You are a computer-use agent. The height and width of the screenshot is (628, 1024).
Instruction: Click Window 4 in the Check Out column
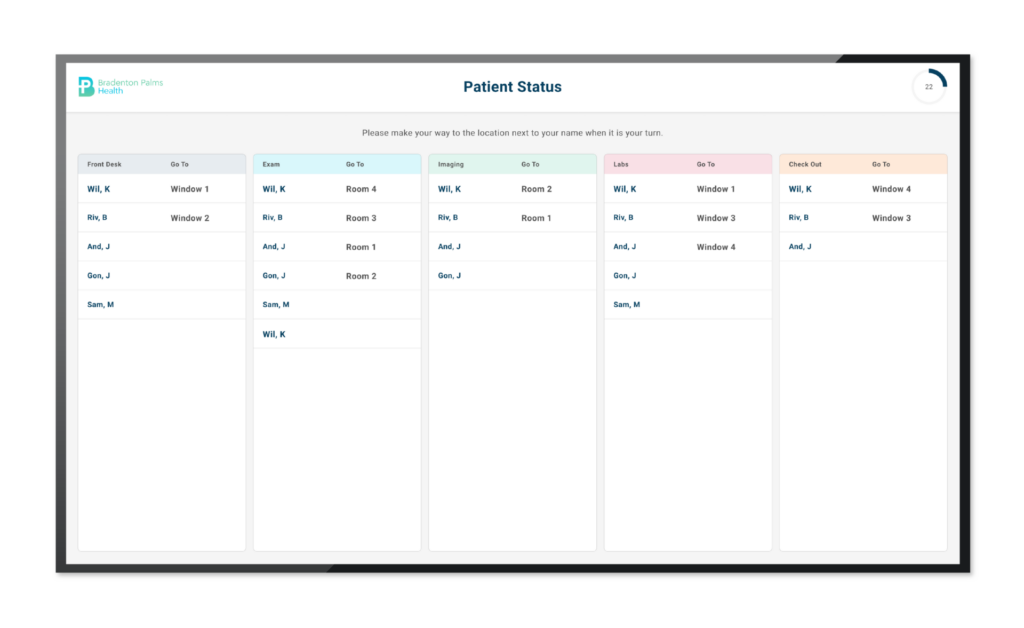pos(891,189)
